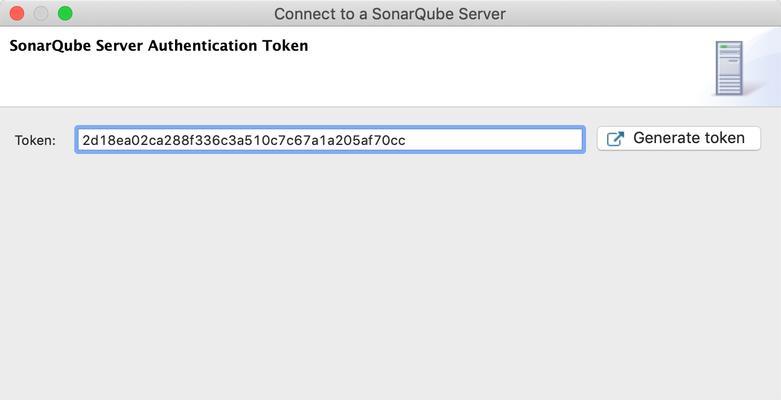Zoom the window with the green button

tap(65, 13)
